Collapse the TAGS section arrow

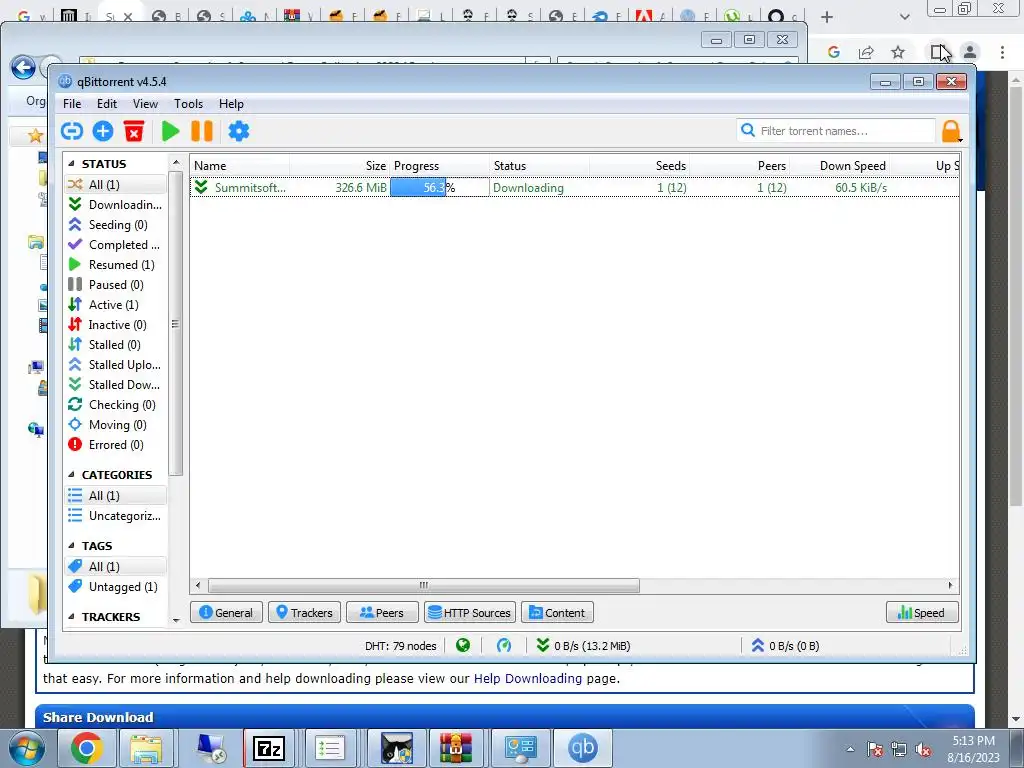(71, 546)
